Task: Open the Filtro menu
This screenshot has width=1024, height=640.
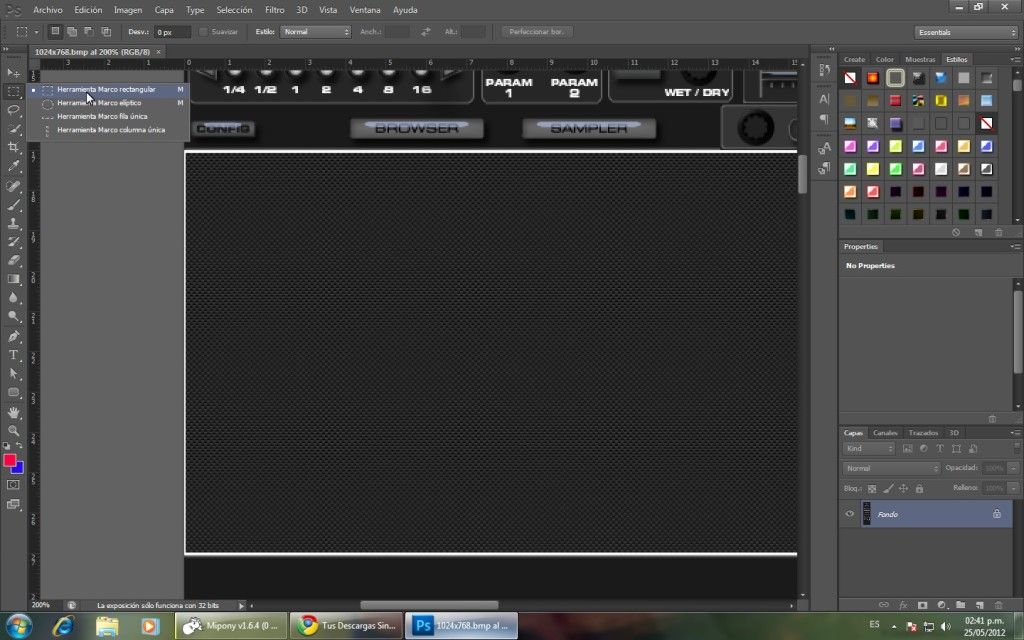Action: pos(274,10)
